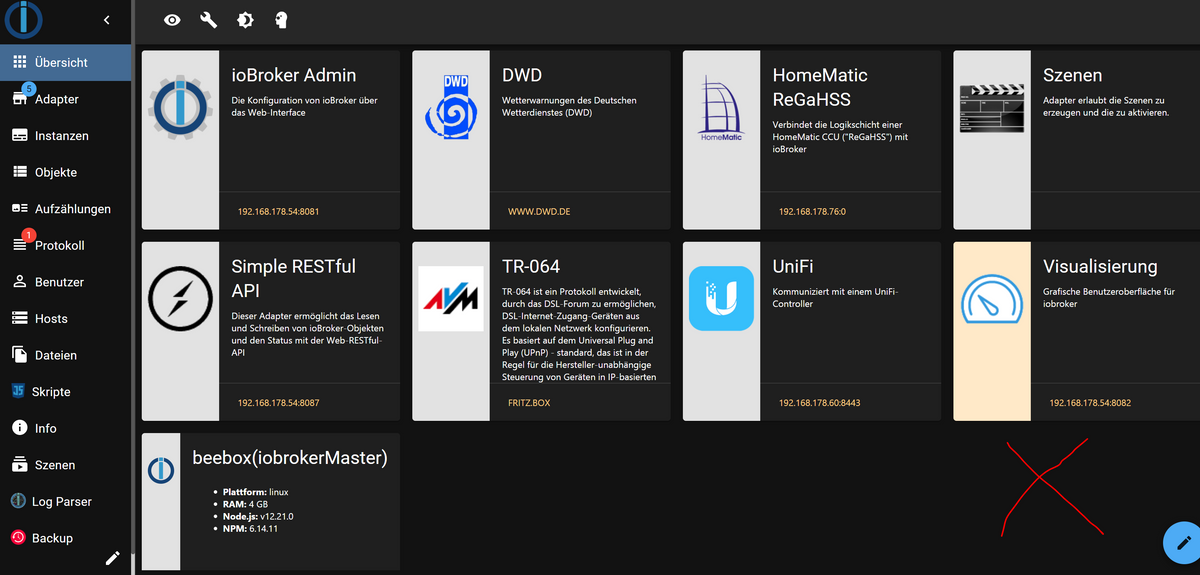Click the red Backup icon
1200x575 pixels.
18,538
